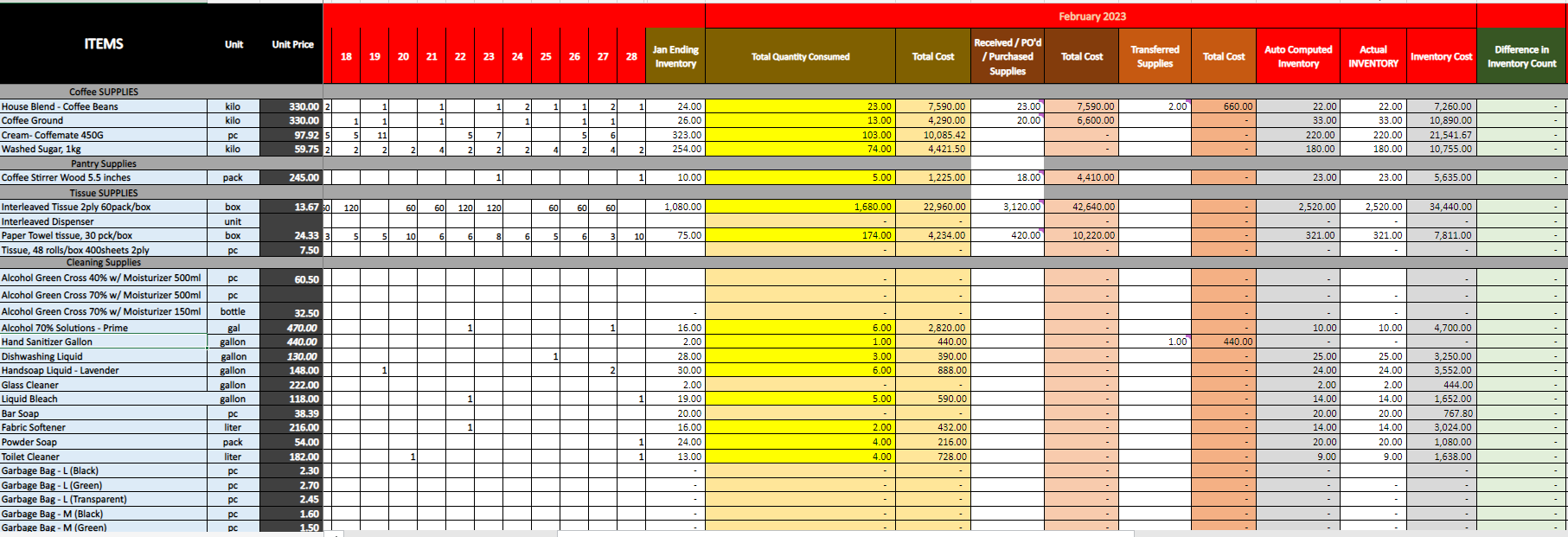The width and height of the screenshot is (1568, 537).
Task: Select the Cleaning Supplies section header
Action: tap(104, 263)
